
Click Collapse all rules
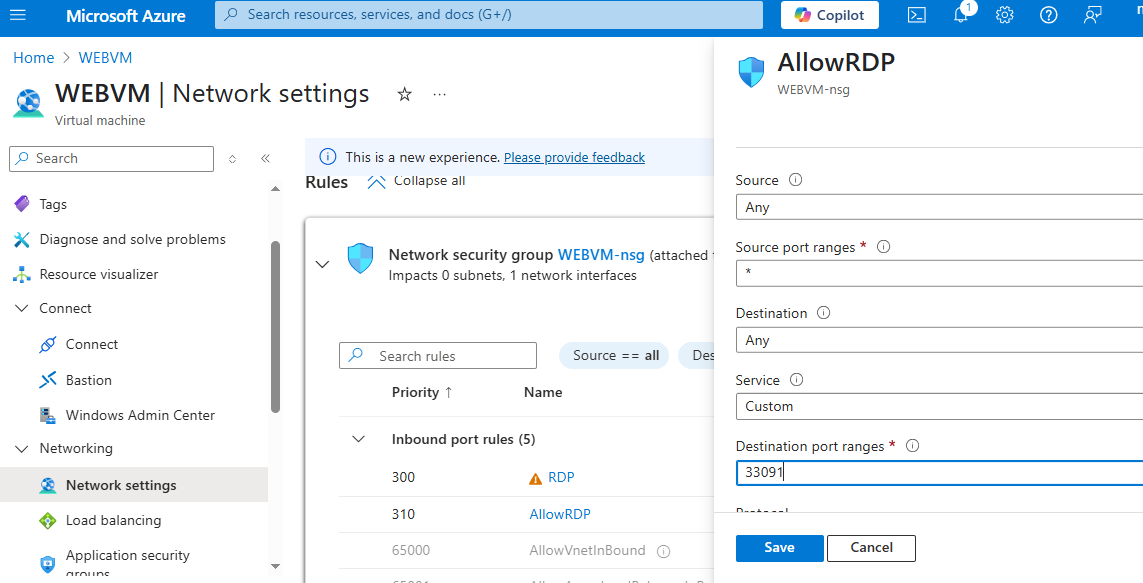(x=416, y=181)
